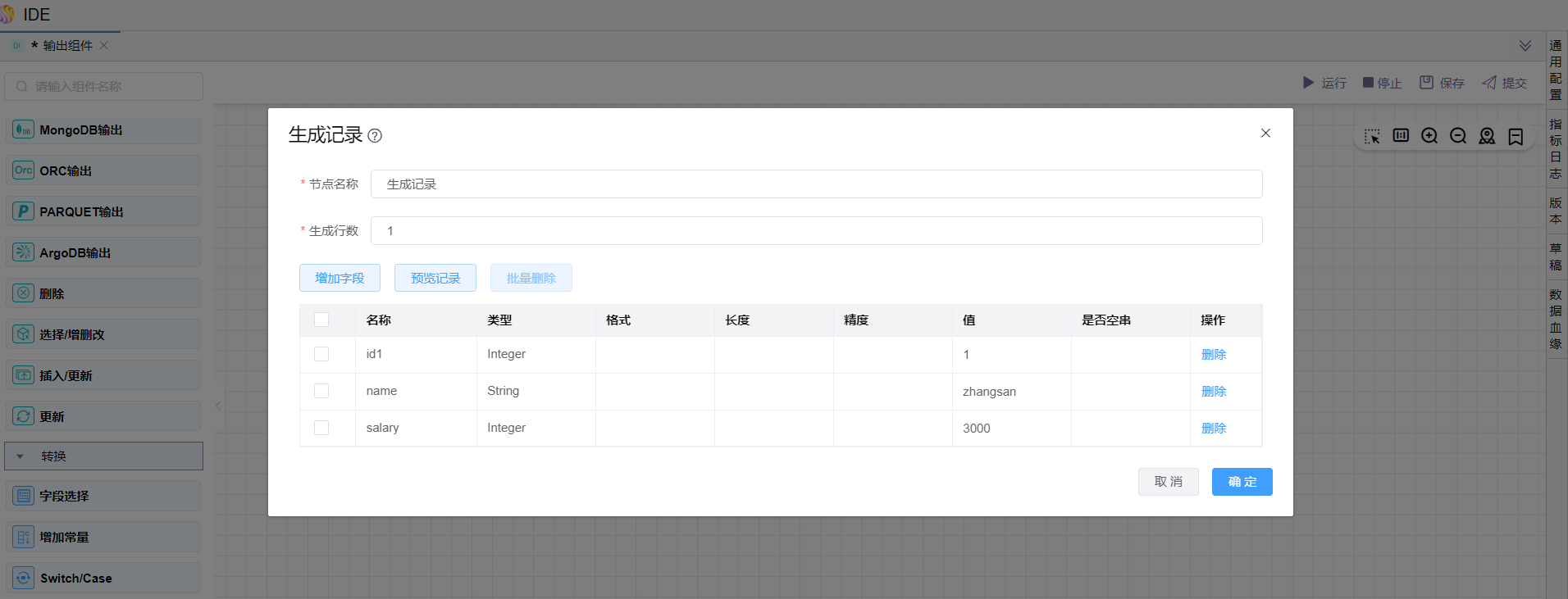Viewport: 1568px width, 599px height.
Task: Cancel the dialog with 取消
Action: pos(1169,482)
